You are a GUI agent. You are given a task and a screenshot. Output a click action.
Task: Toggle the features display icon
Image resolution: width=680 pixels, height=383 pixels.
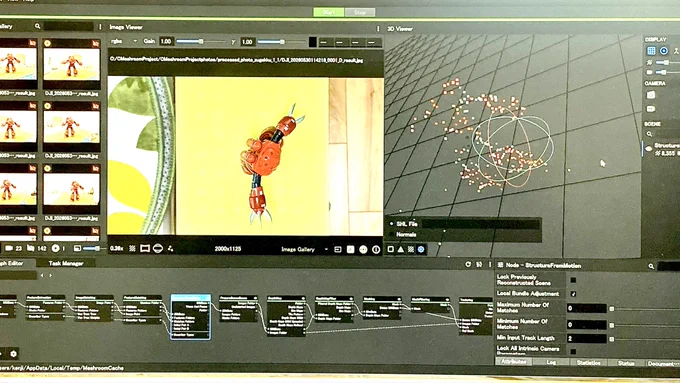170,249
